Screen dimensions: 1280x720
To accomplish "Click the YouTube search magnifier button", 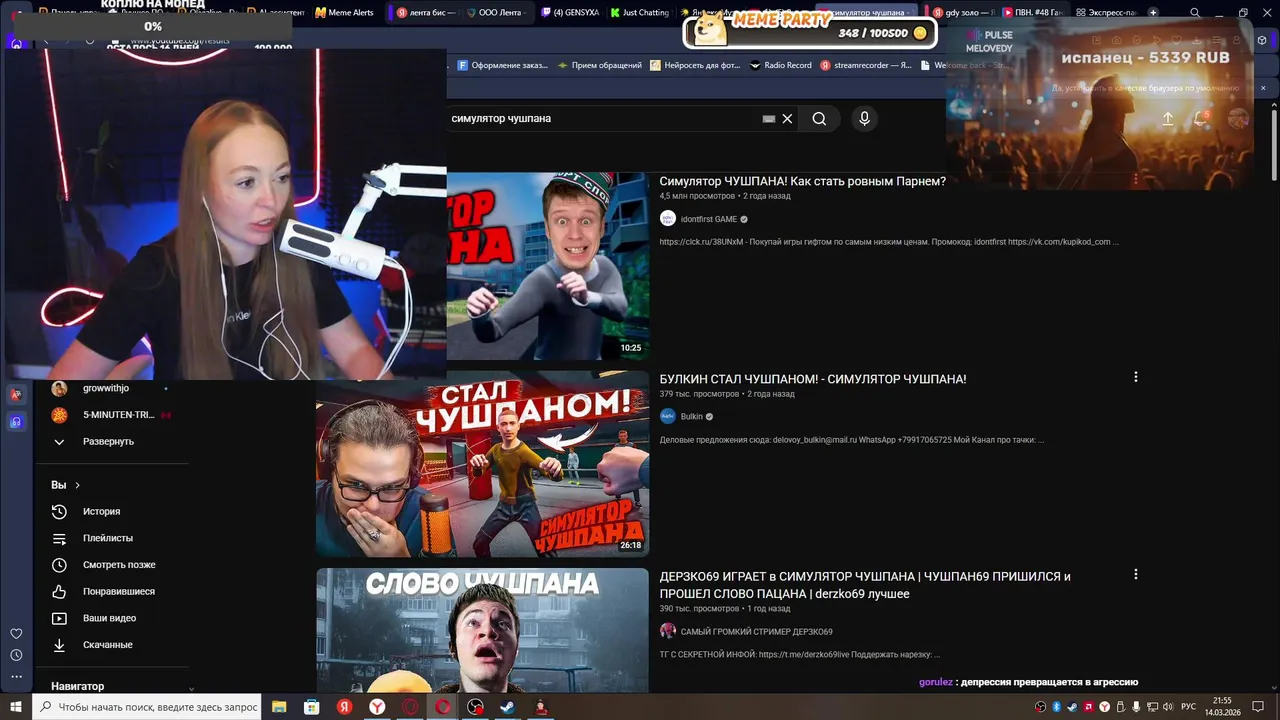I will pos(819,118).
